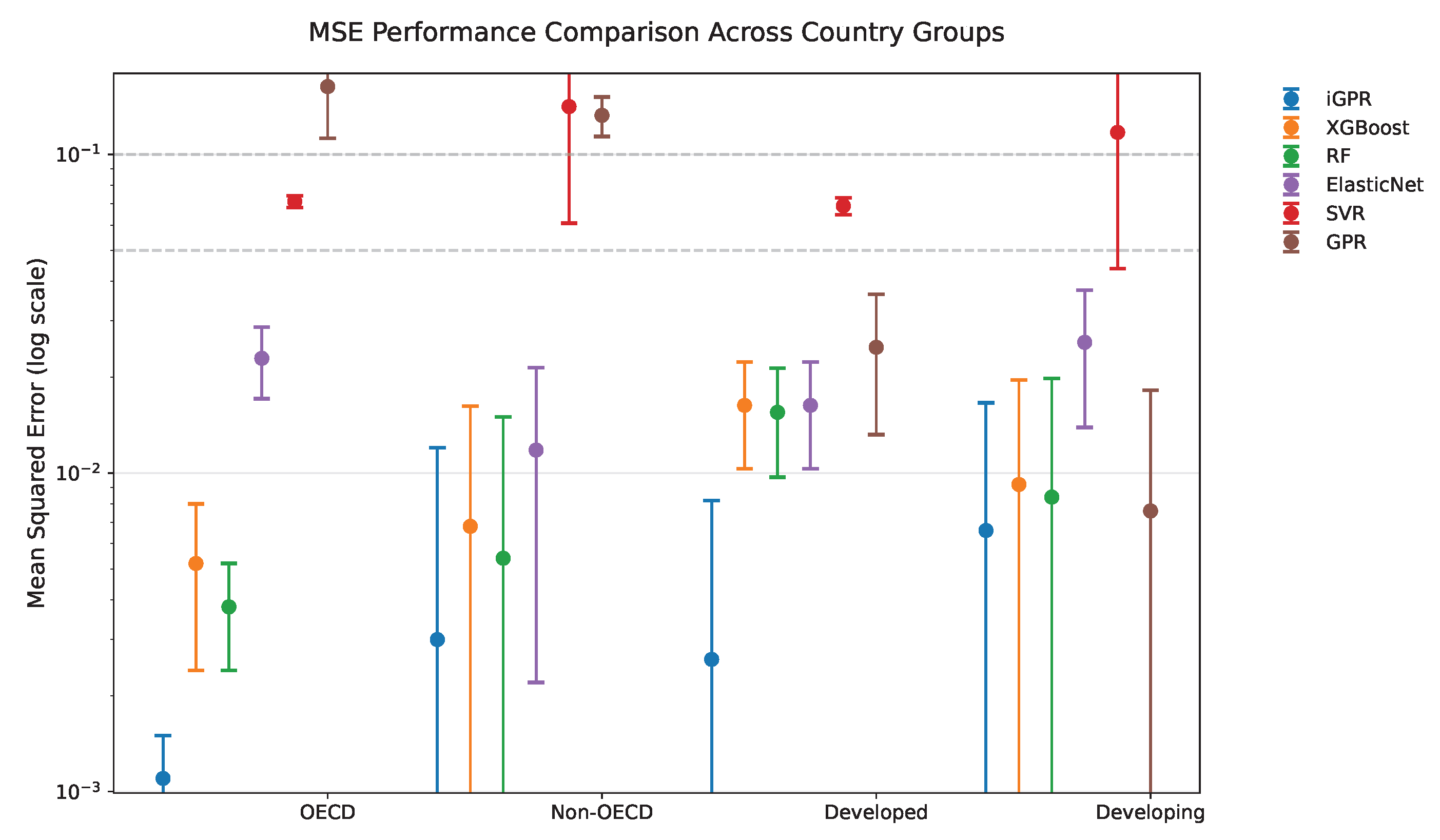The image size is (1440, 840).
Task: Click the Non-OECD axis label
Action: (602, 813)
